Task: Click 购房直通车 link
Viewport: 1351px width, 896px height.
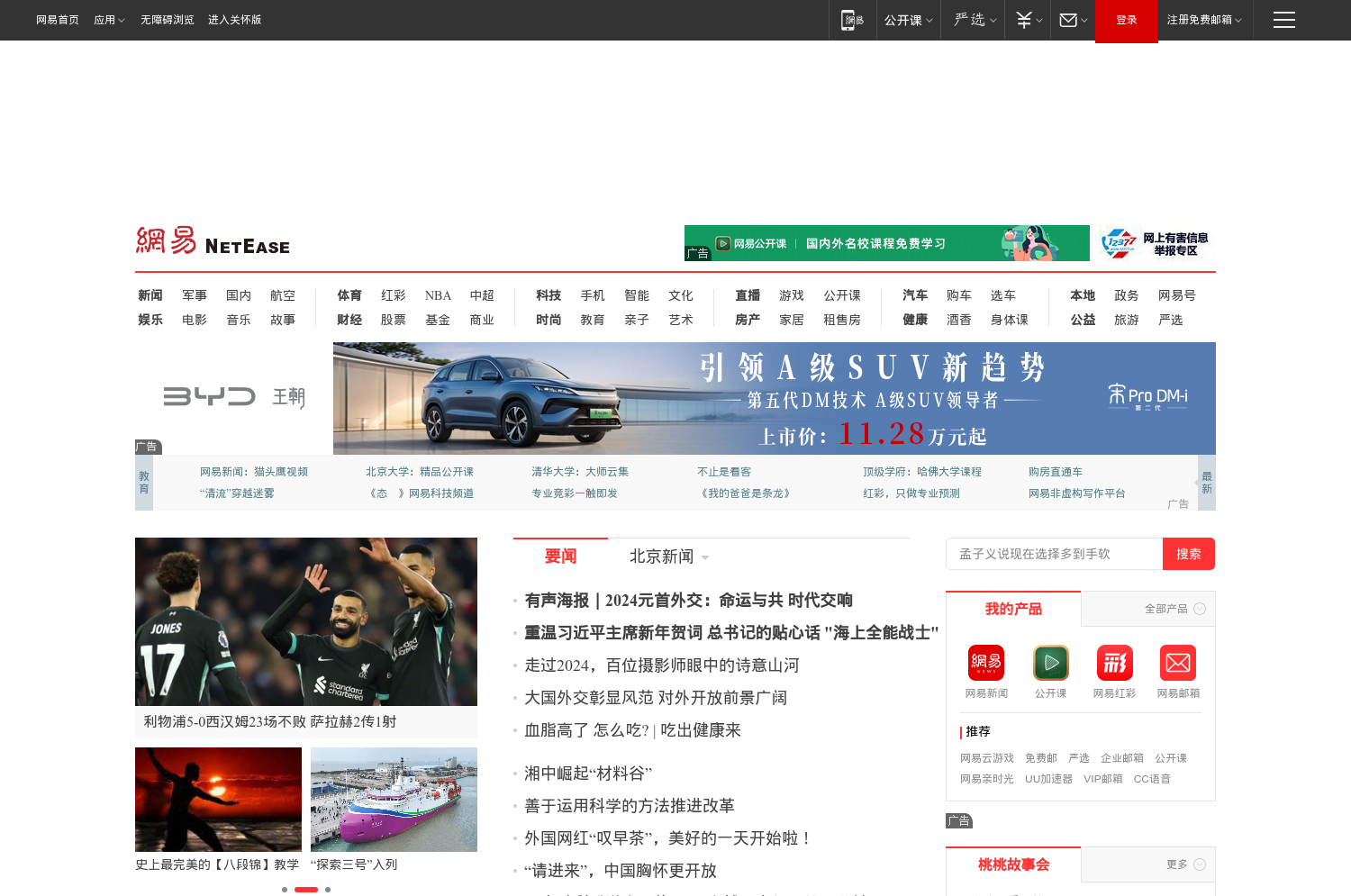Action: 1056,472
